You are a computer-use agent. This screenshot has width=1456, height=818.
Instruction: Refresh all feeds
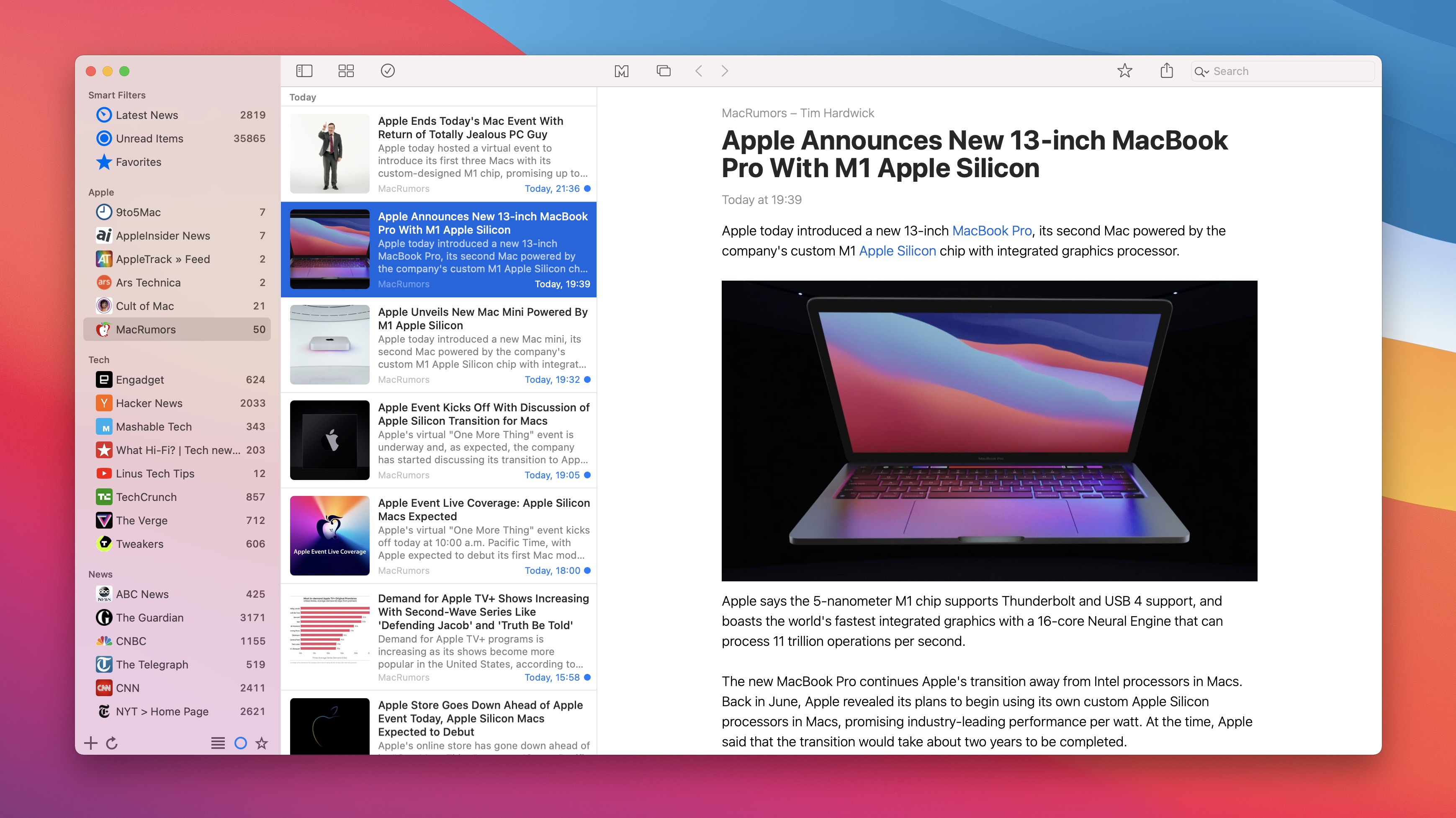112,743
